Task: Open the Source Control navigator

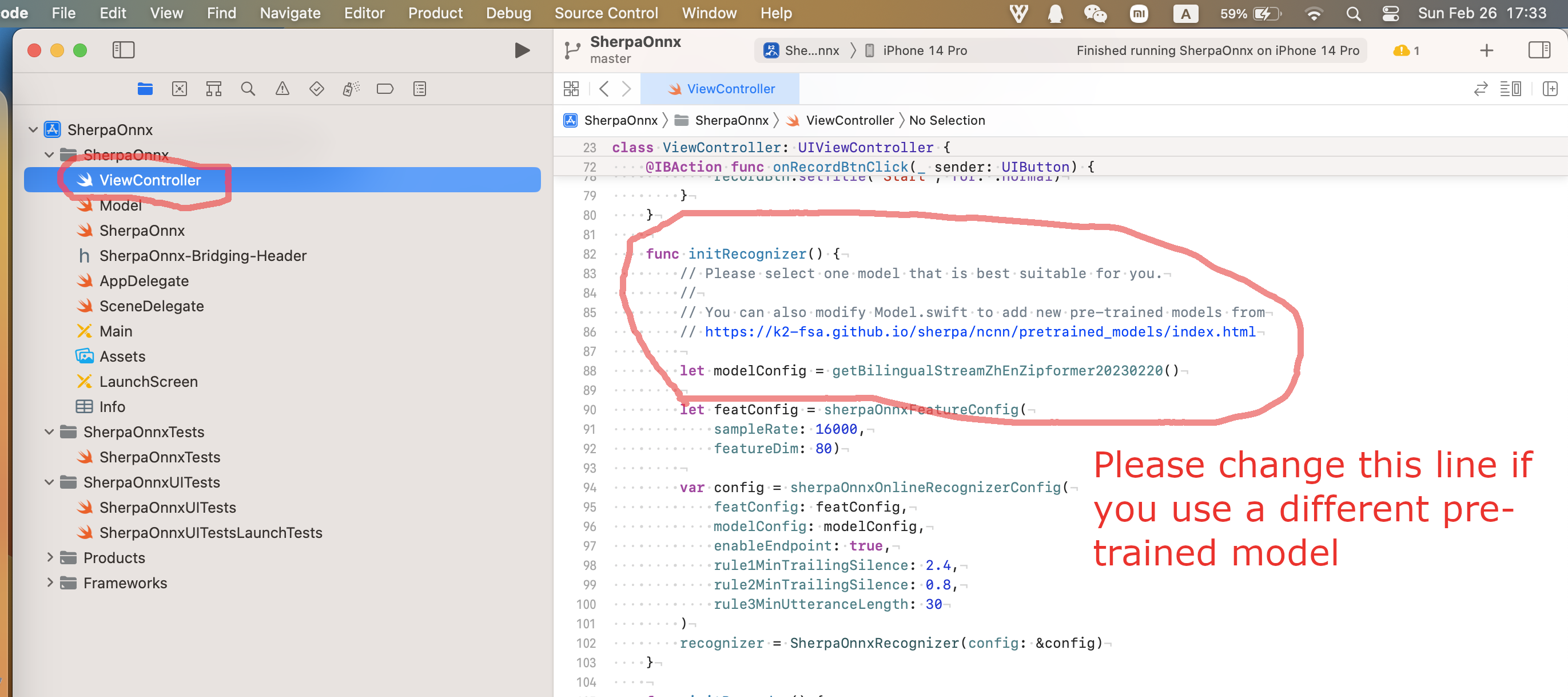Action: click(x=179, y=89)
